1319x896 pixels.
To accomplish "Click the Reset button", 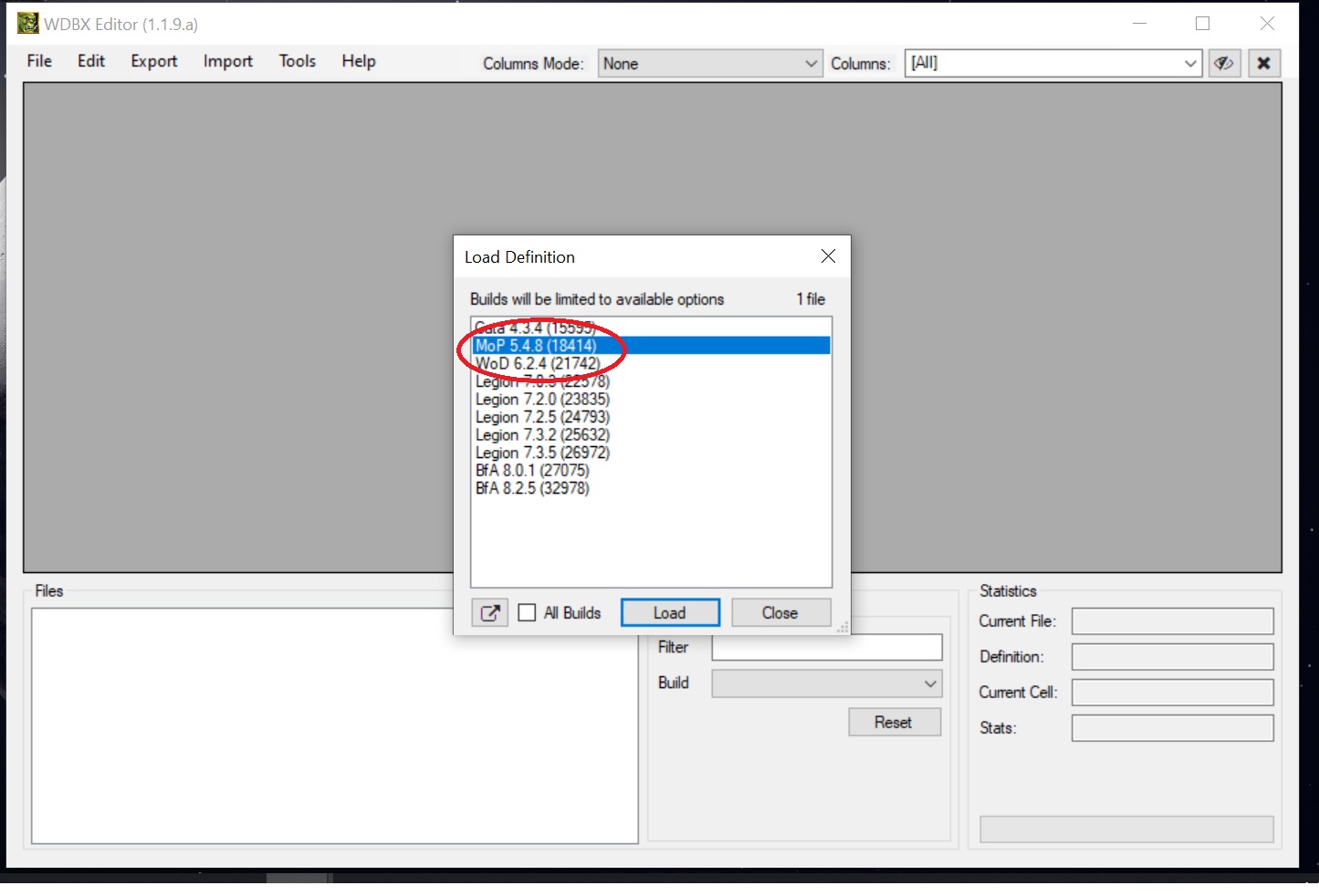I will 894,723.
